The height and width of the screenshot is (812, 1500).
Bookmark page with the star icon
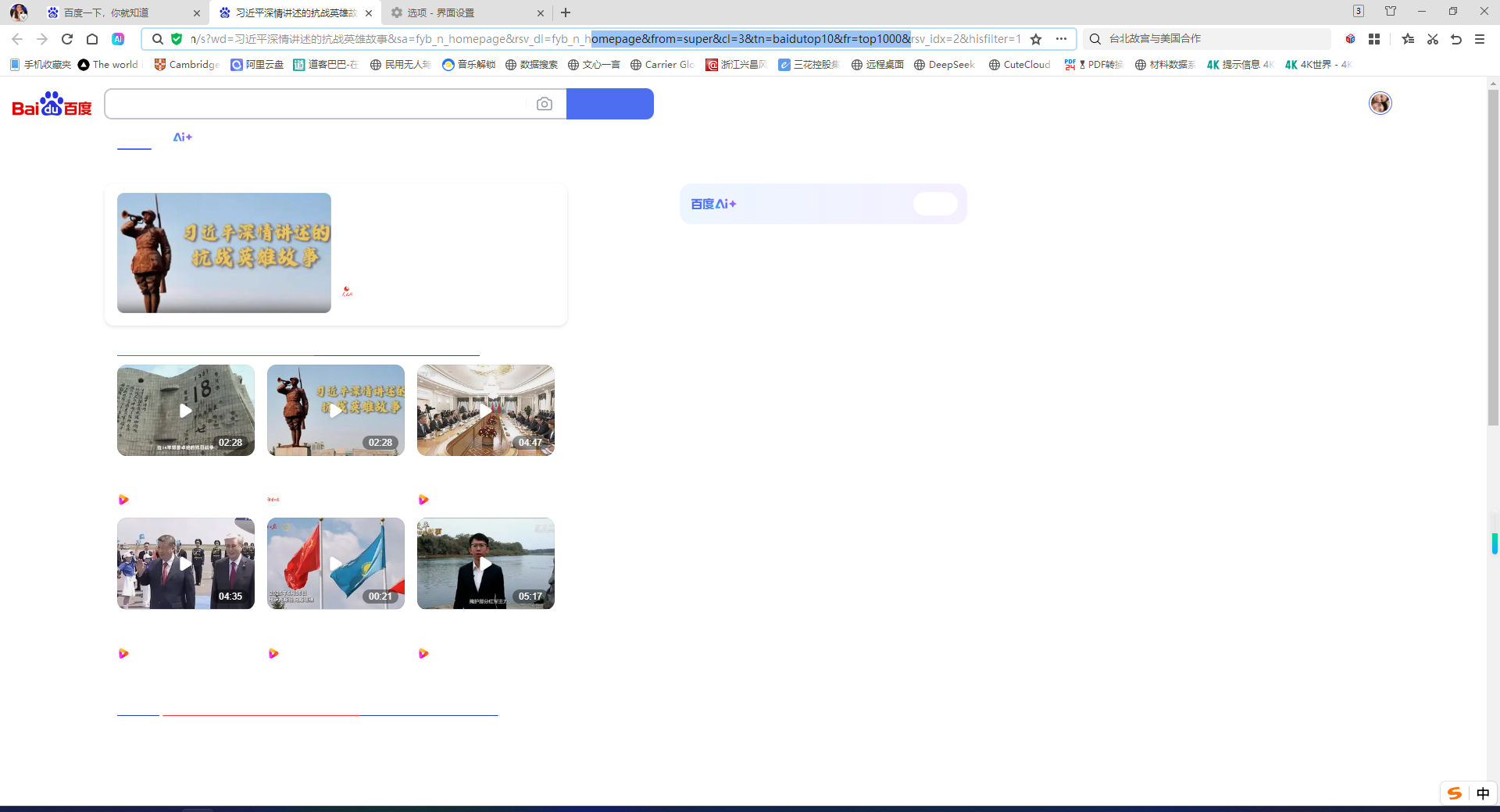pos(1036,39)
